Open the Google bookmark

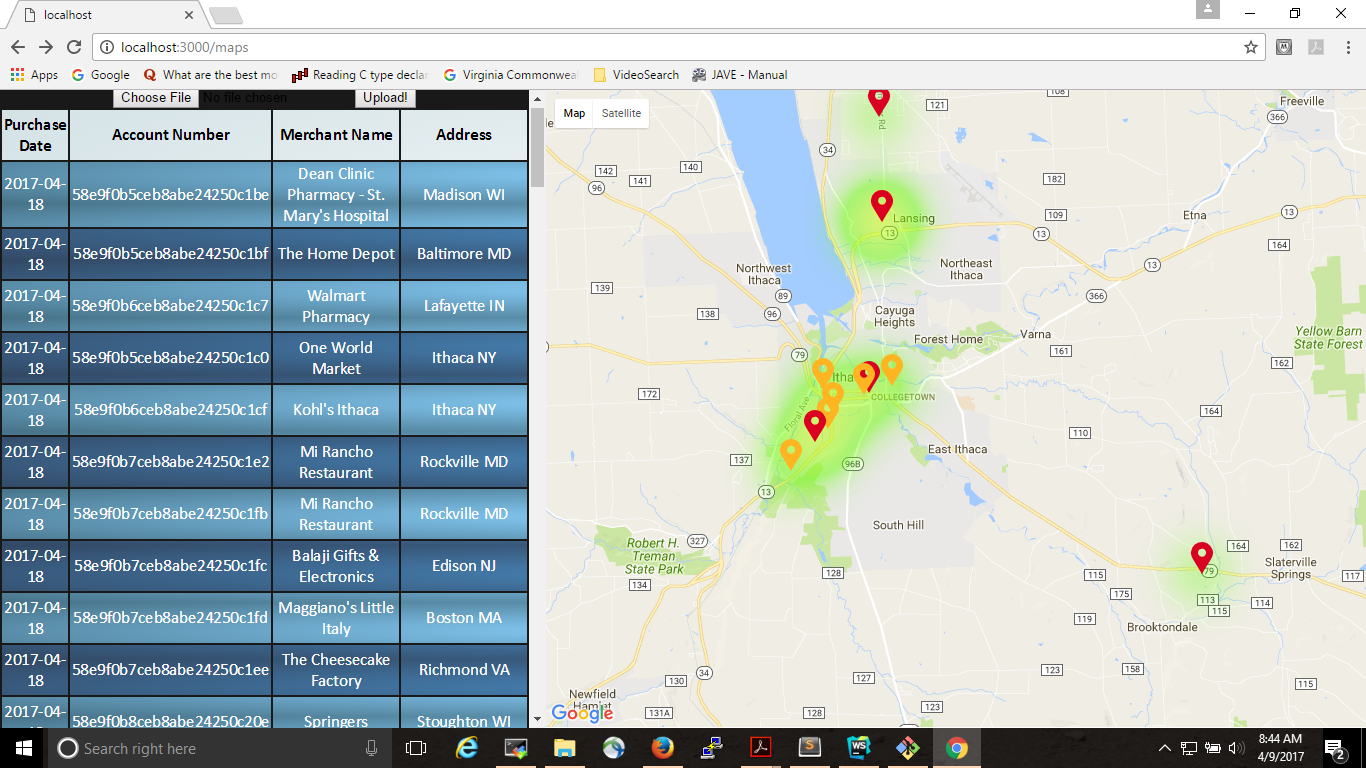[101, 75]
